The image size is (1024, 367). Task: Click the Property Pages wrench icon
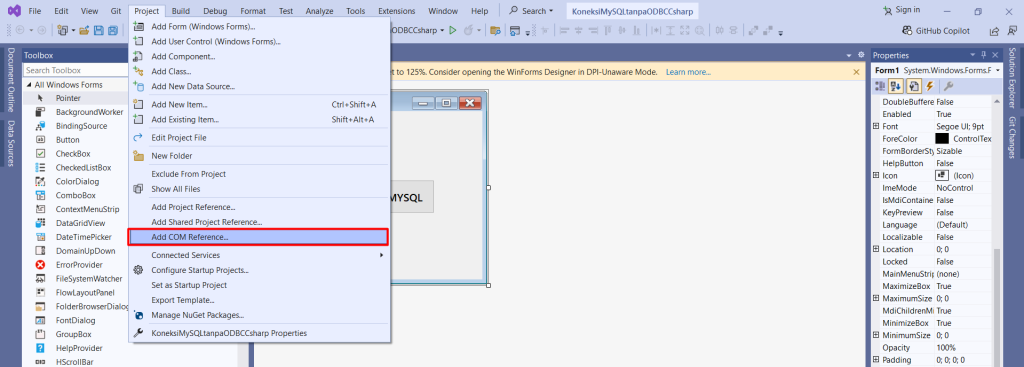pyautogui.click(x=949, y=86)
